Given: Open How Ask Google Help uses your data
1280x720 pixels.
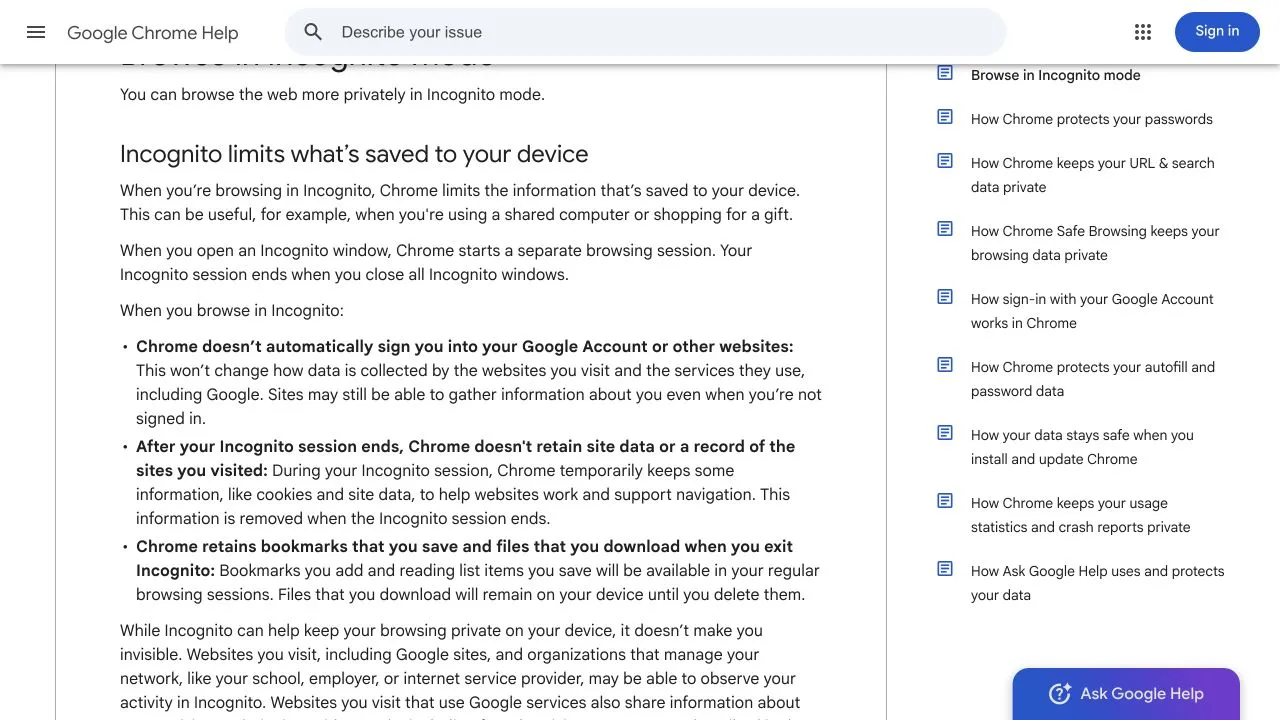Looking at the screenshot, I should [1097, 583].
